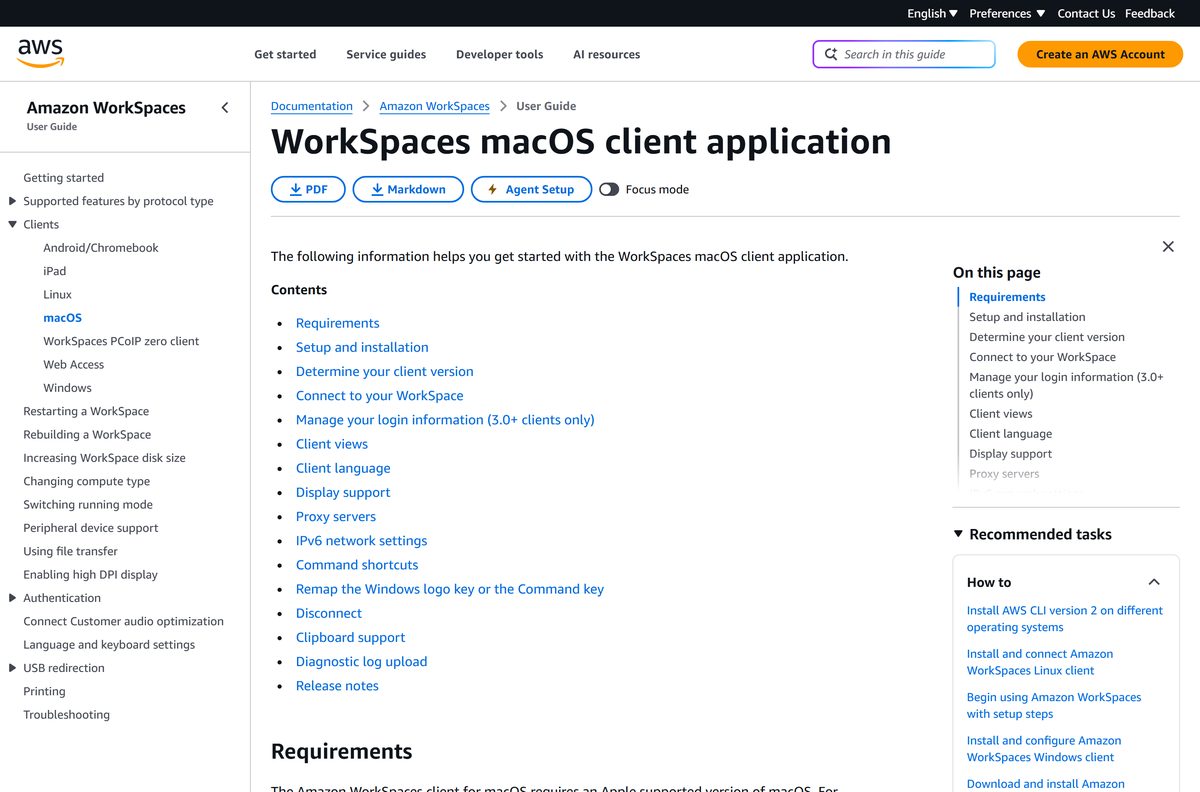
Task: Open Windows client page
Action: coord(67,388)
